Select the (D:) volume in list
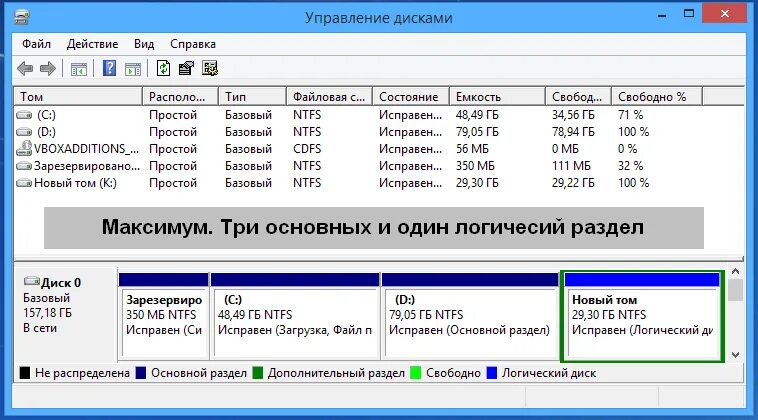Screen dimensions: 758x420 46,132
